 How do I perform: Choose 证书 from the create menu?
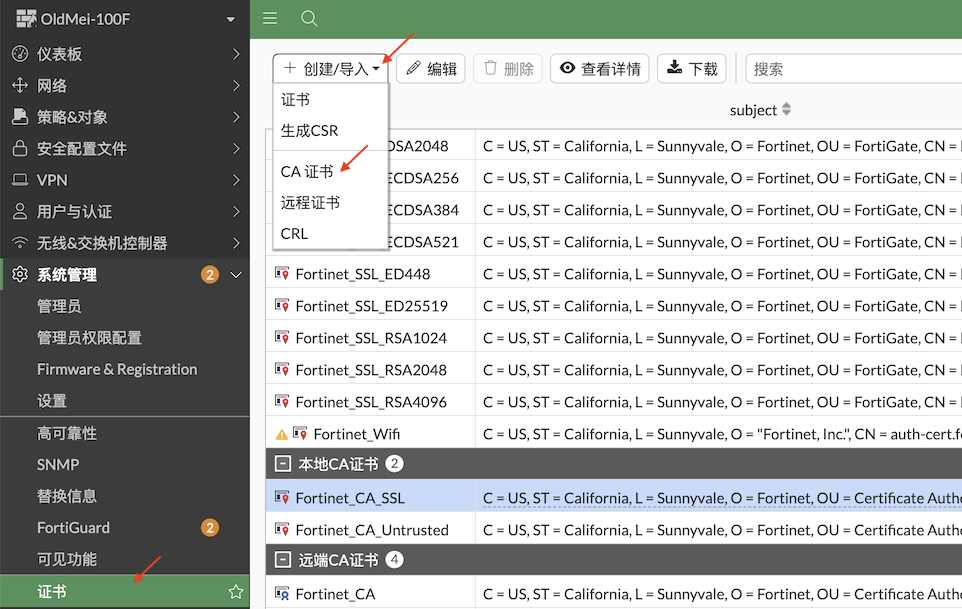[x=331, y=100]
